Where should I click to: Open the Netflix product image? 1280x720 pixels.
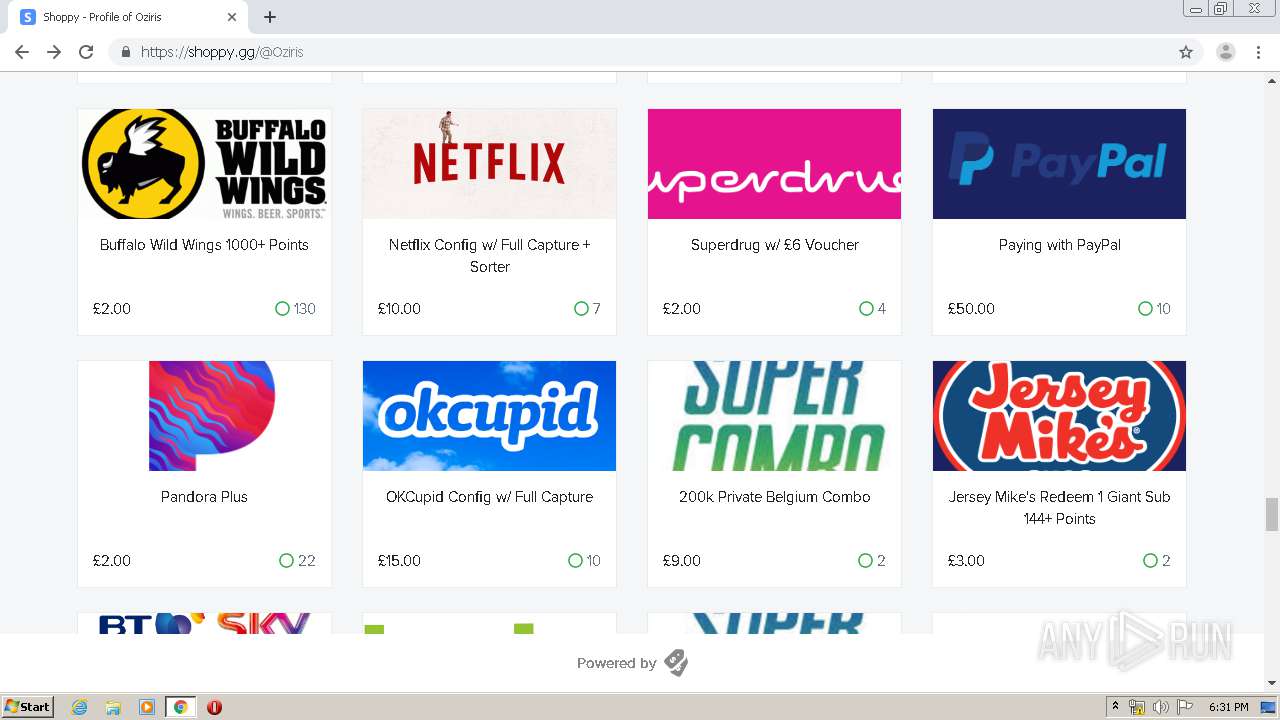[489, 164]
